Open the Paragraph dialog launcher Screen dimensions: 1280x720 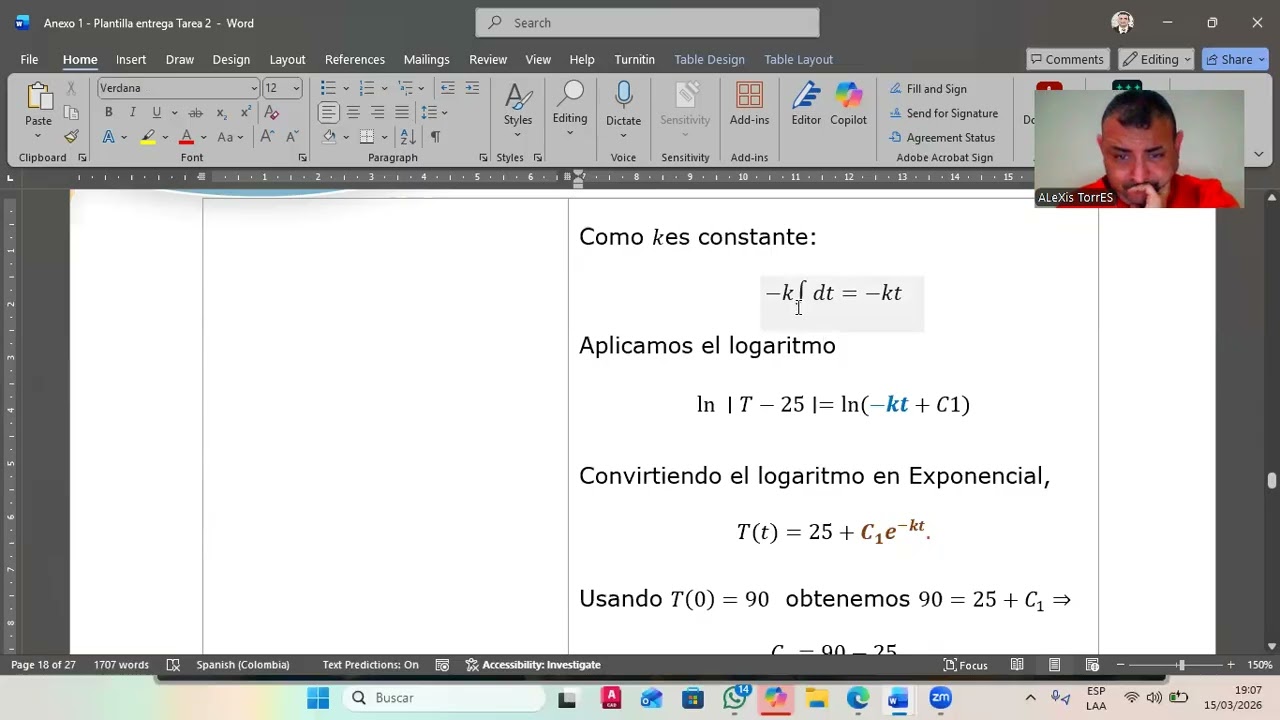pyautogui.click(x=483, y=158)
